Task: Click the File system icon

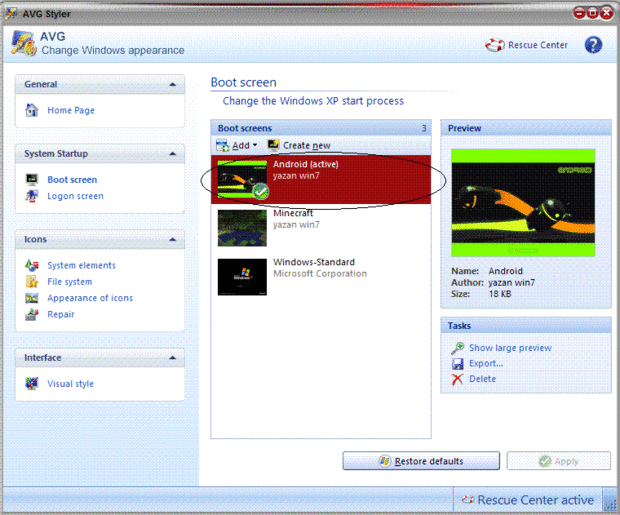Action: (x=32, y=282)
